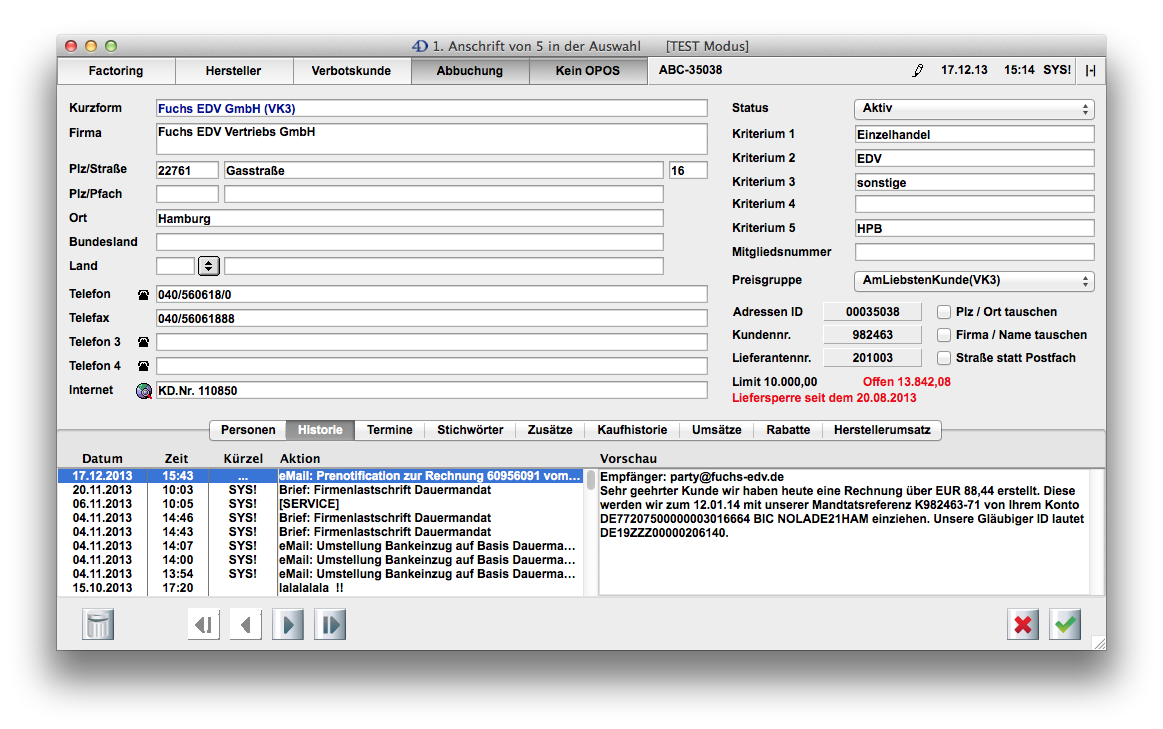This screenshot has height=729, width=1163.
Task: Go to previous record arrow icon
Action: tap(245, 625)
